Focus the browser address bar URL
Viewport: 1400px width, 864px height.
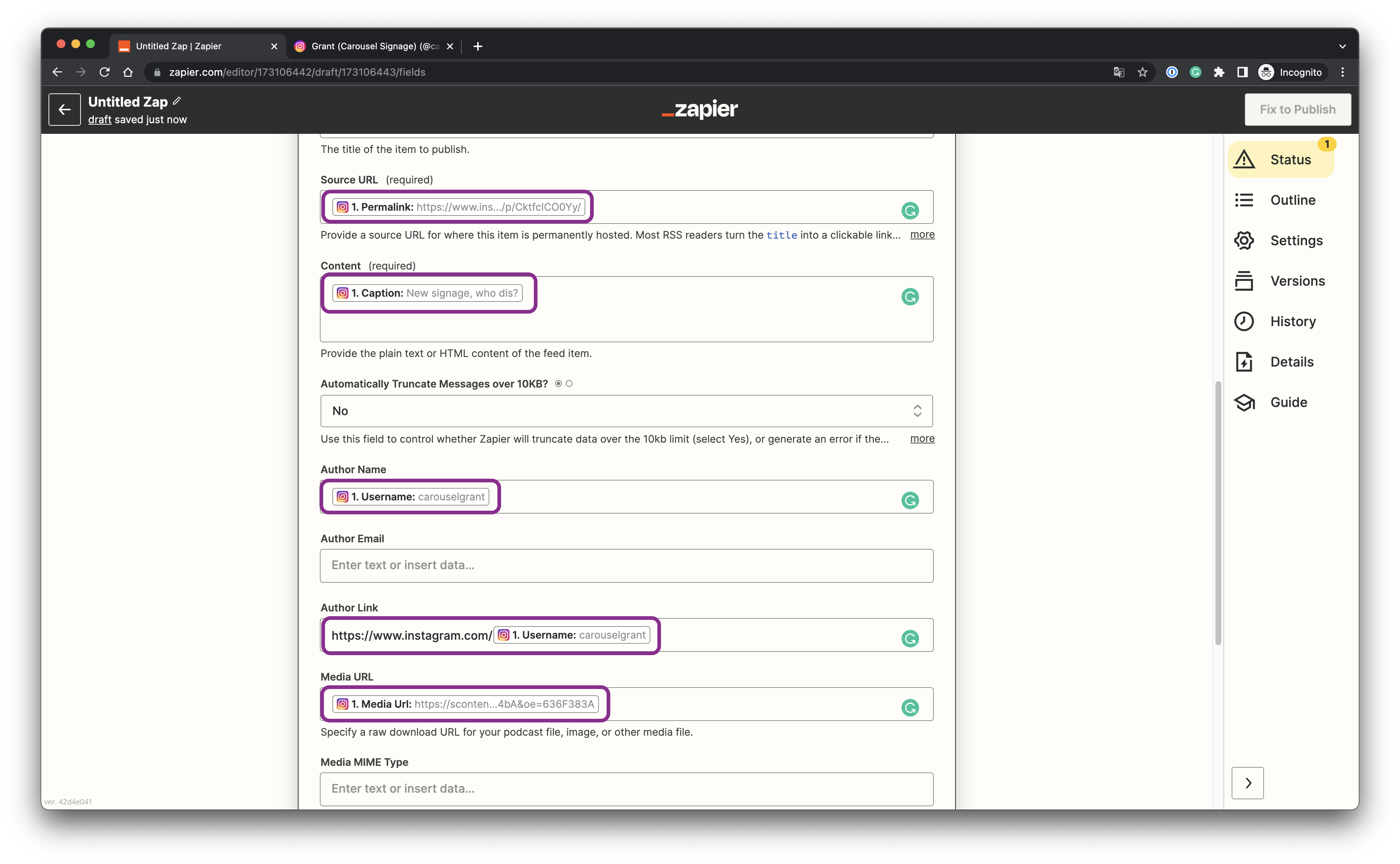(x=297, y=72)
